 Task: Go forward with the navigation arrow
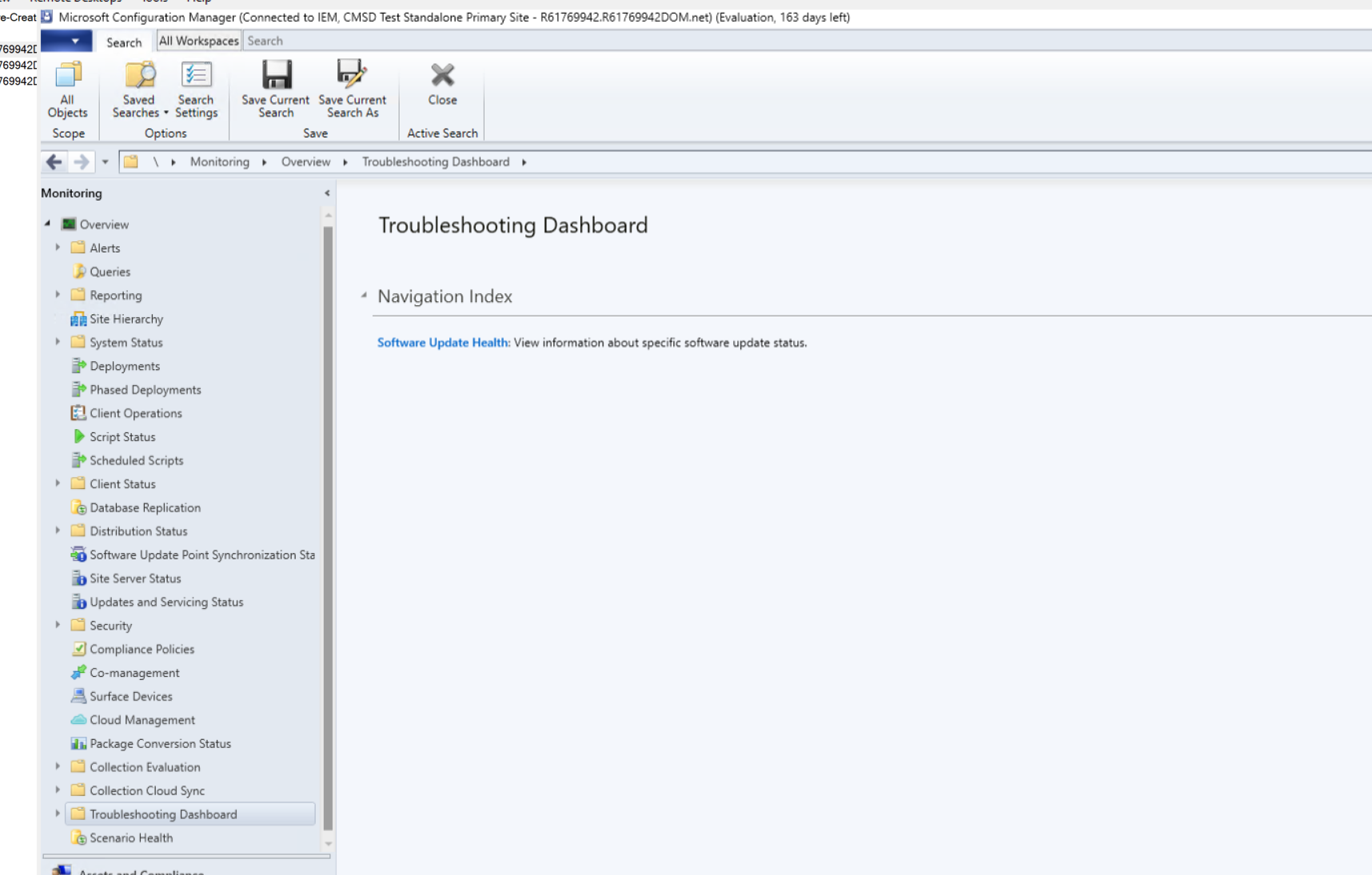tap(81, 162)
